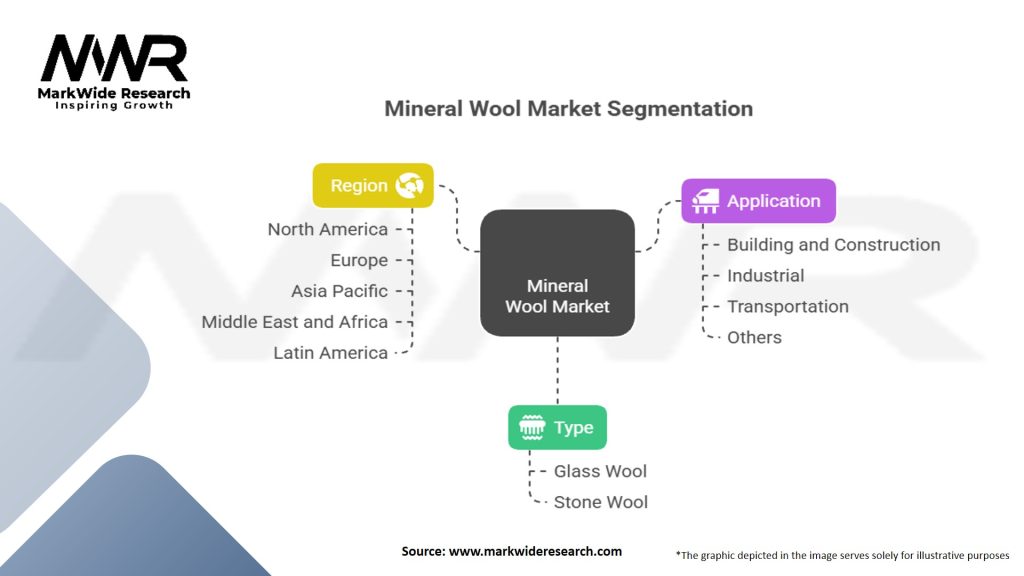Viewport: 1024px width, 576px height.
Task: Select Glass Wool under Type
Action: click(x=600, y=471)
